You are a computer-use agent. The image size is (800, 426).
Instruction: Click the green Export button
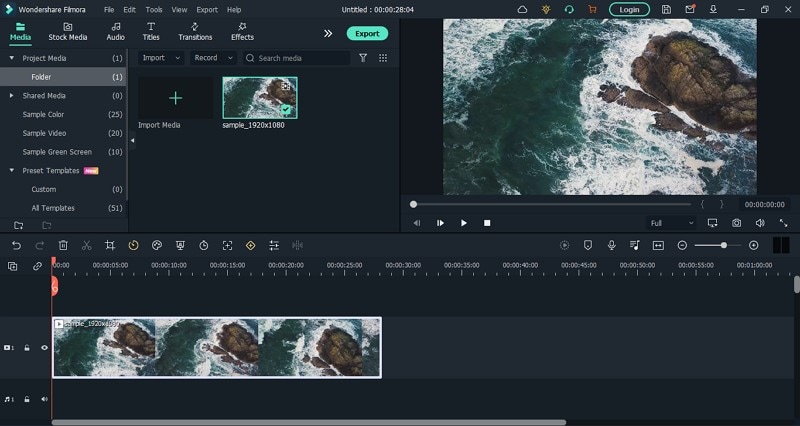tap(367, 33)
